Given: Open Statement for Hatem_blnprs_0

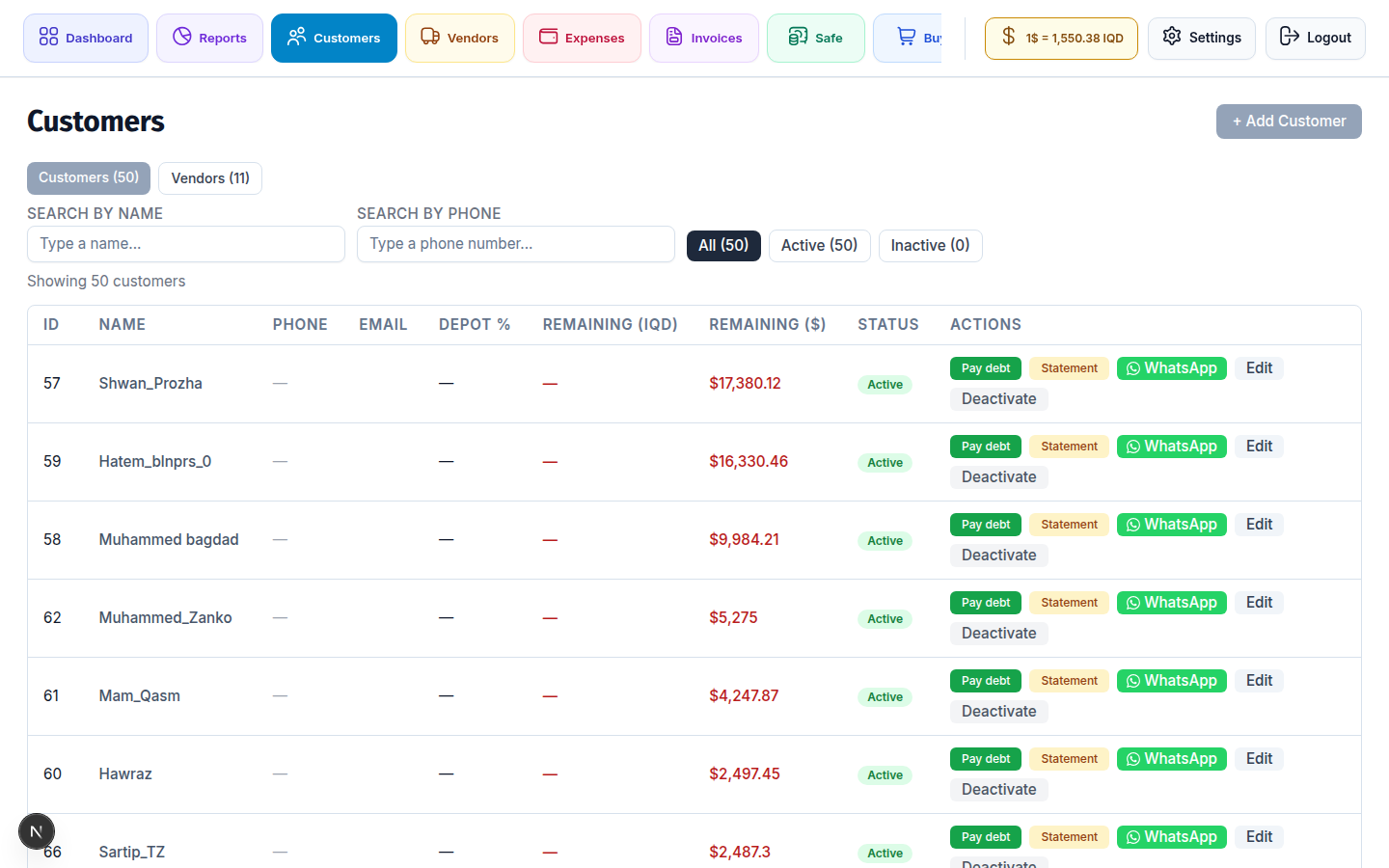Looking at the screenshot, I should (x=1069, y=447).
